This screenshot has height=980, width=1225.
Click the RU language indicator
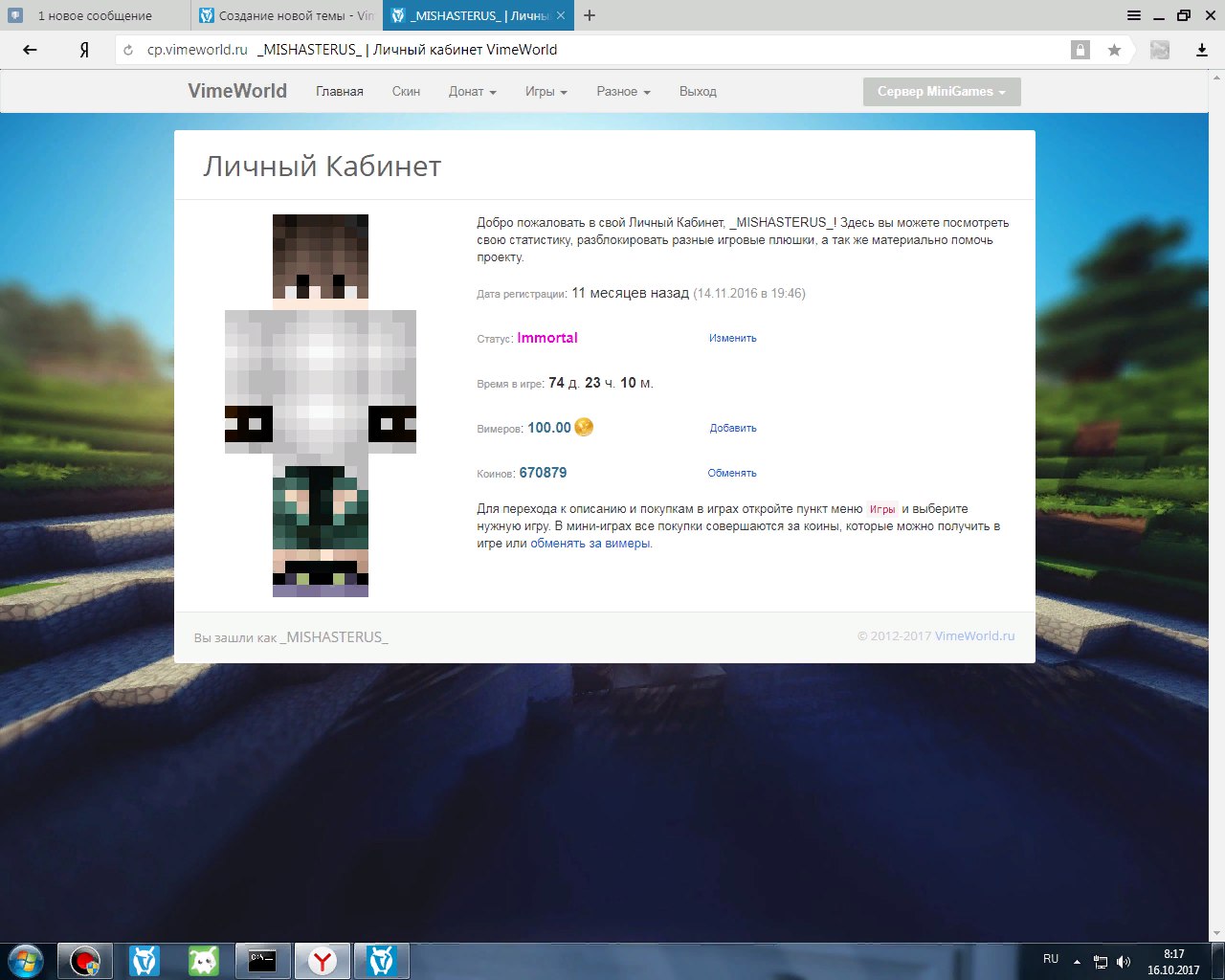coord(1051,959)
